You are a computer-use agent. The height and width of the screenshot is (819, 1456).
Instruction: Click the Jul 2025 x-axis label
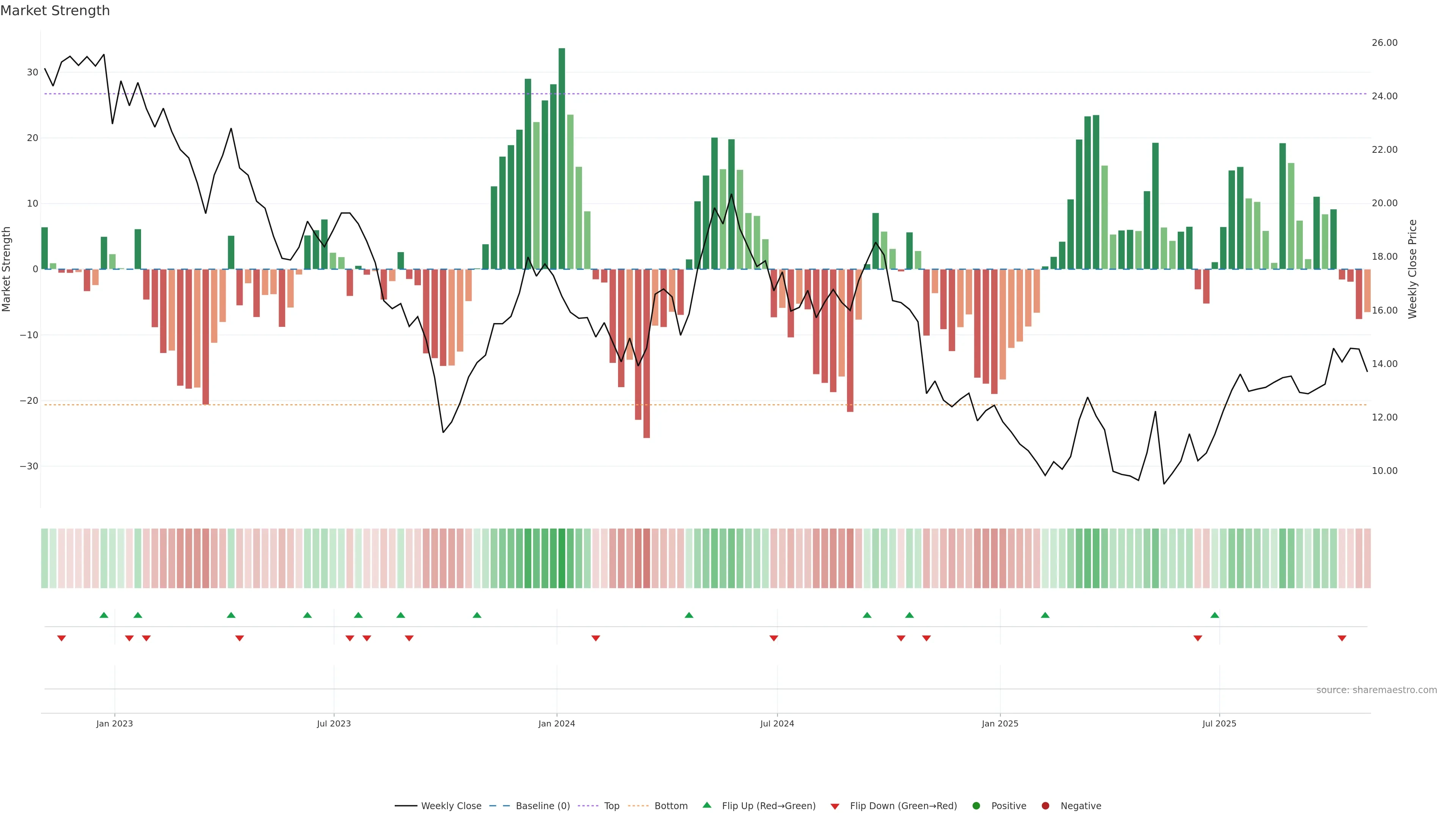pos(1219,723)
